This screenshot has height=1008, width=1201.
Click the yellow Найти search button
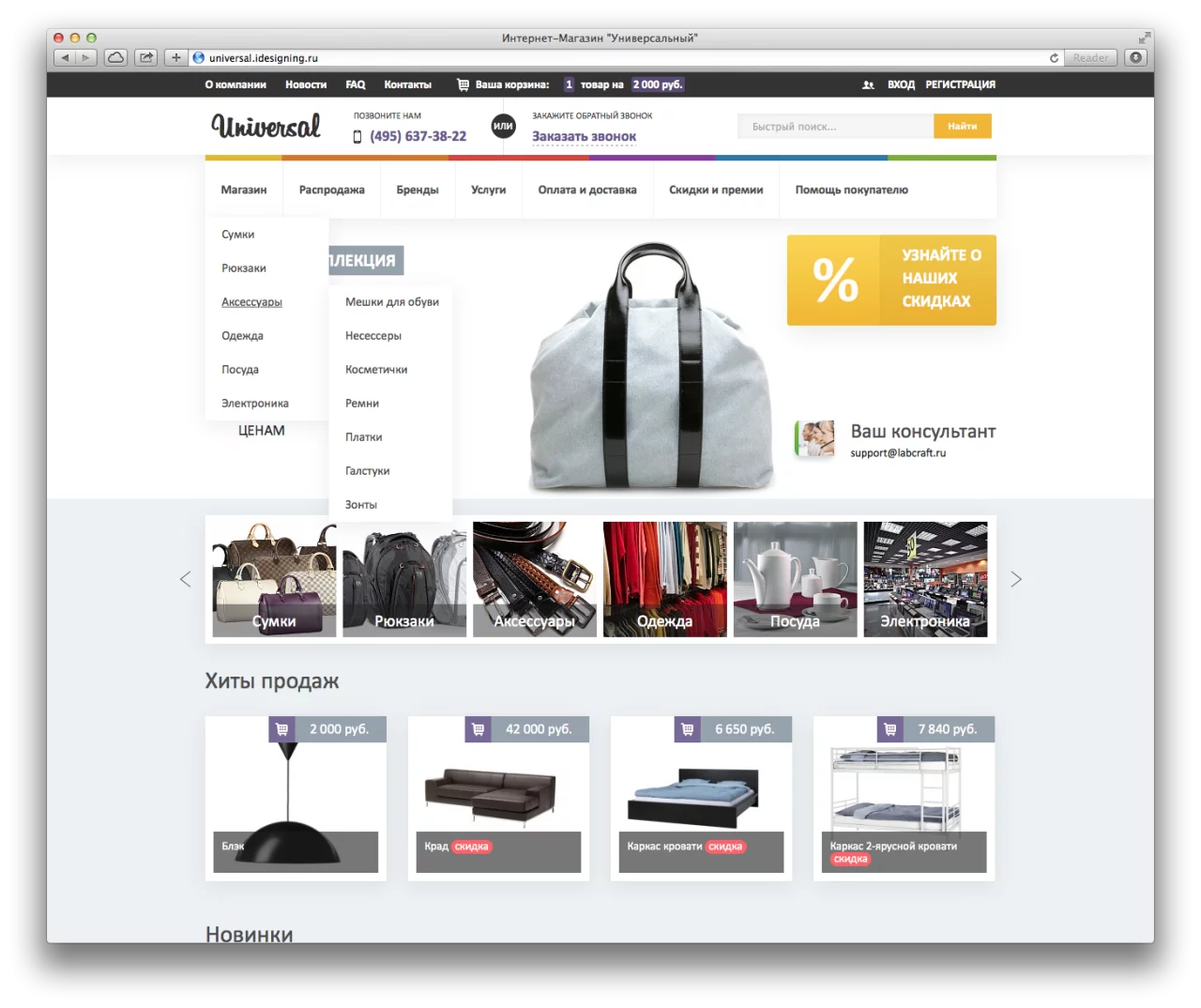962,126
